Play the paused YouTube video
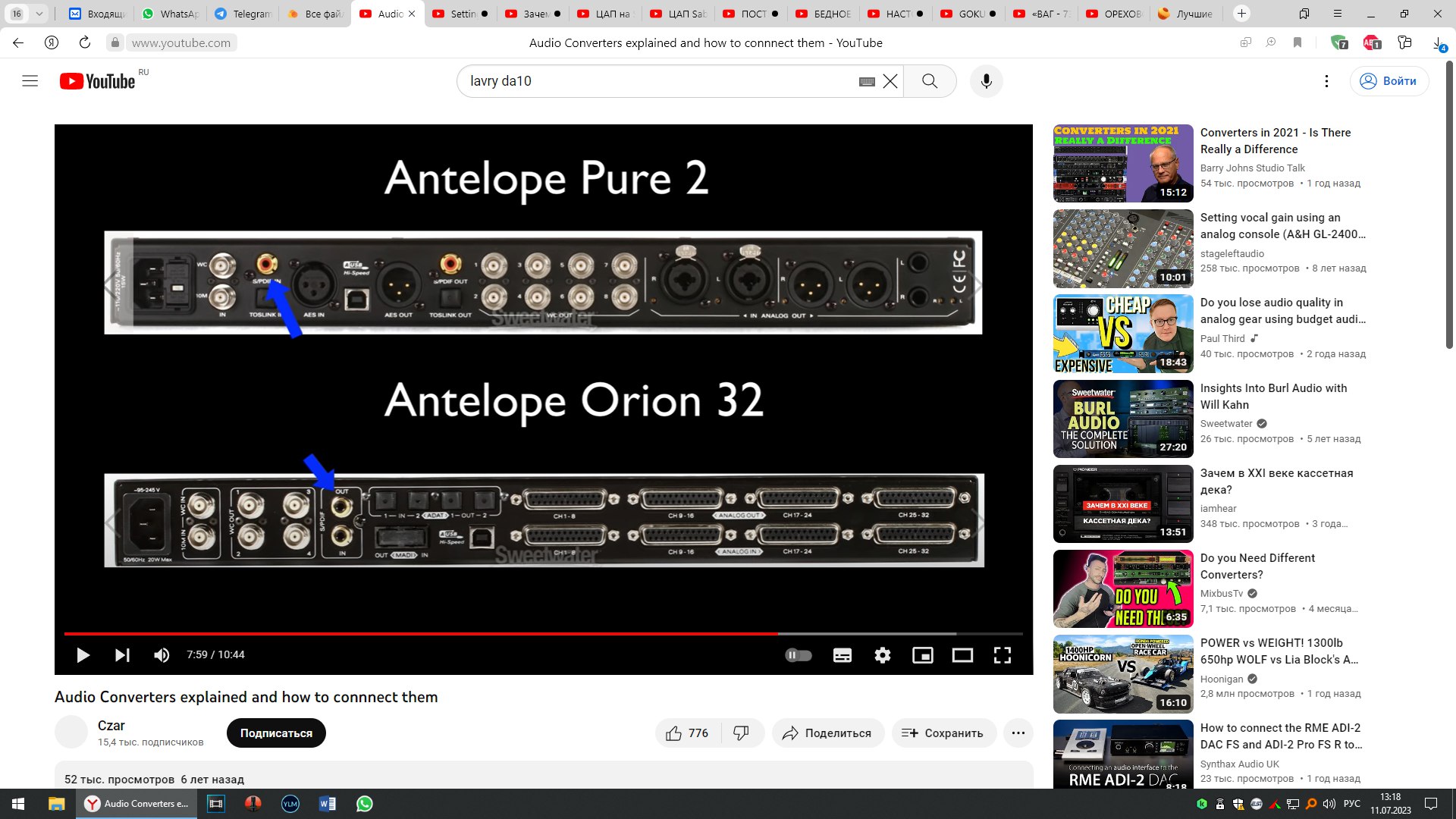1456x819 pixels. click(83, 655)
